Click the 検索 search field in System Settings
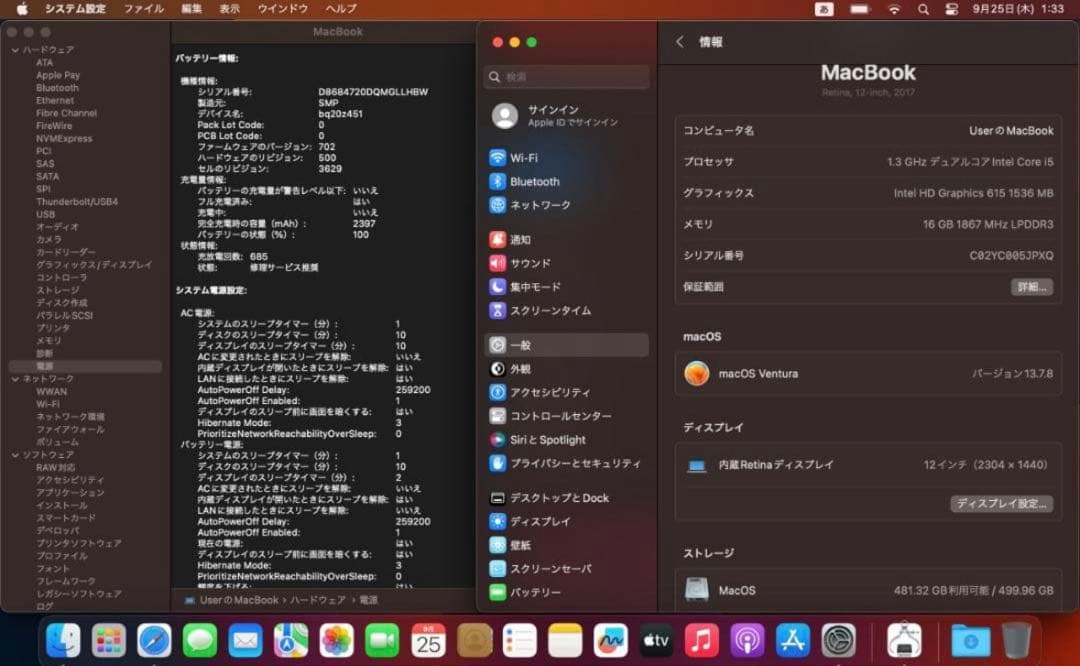The width and height of the screenshot is (1080, 666). coord(566,76)
